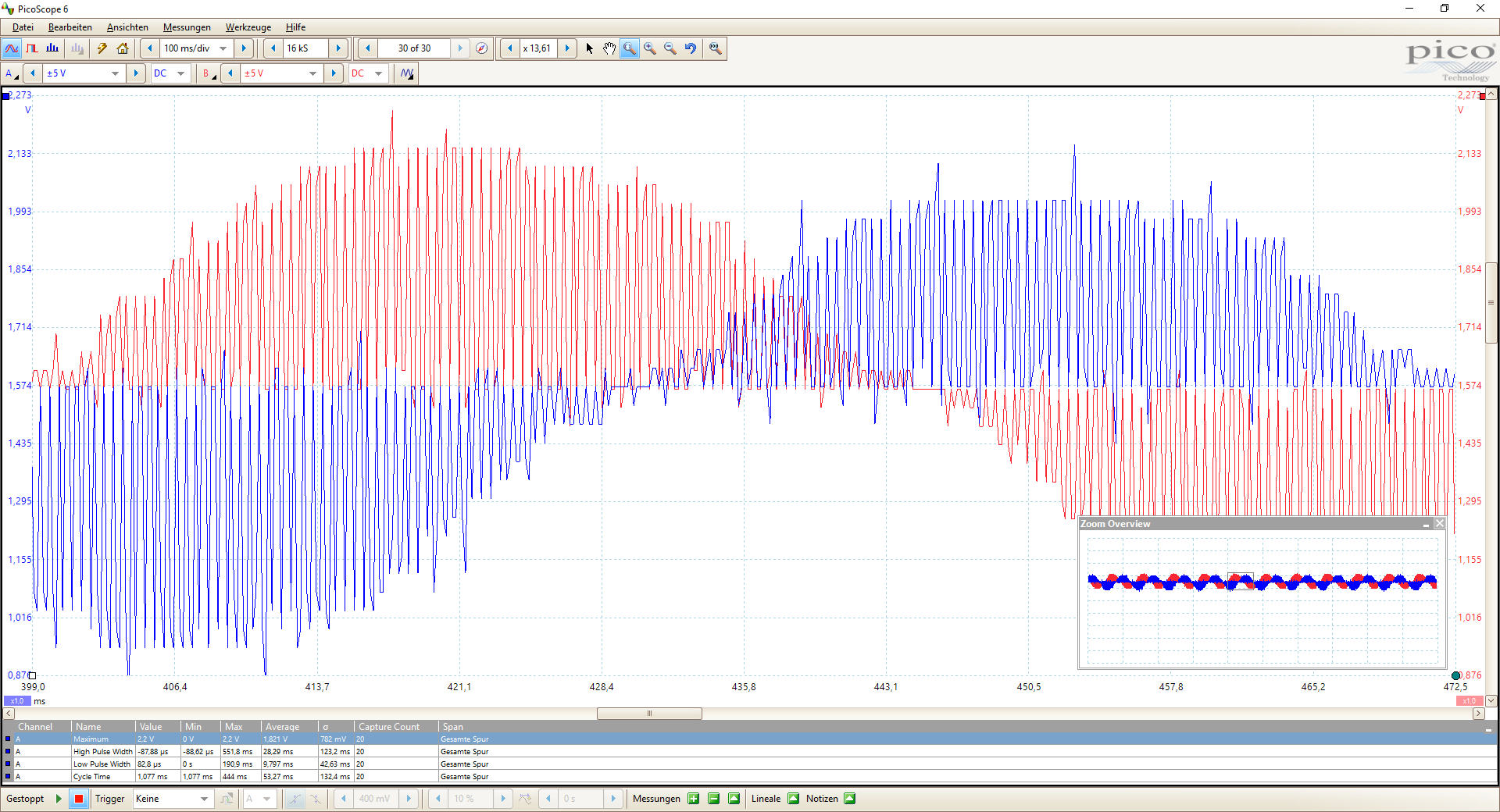Select the arrow pointer tool

pyautogui.click(x=589, y=48)
